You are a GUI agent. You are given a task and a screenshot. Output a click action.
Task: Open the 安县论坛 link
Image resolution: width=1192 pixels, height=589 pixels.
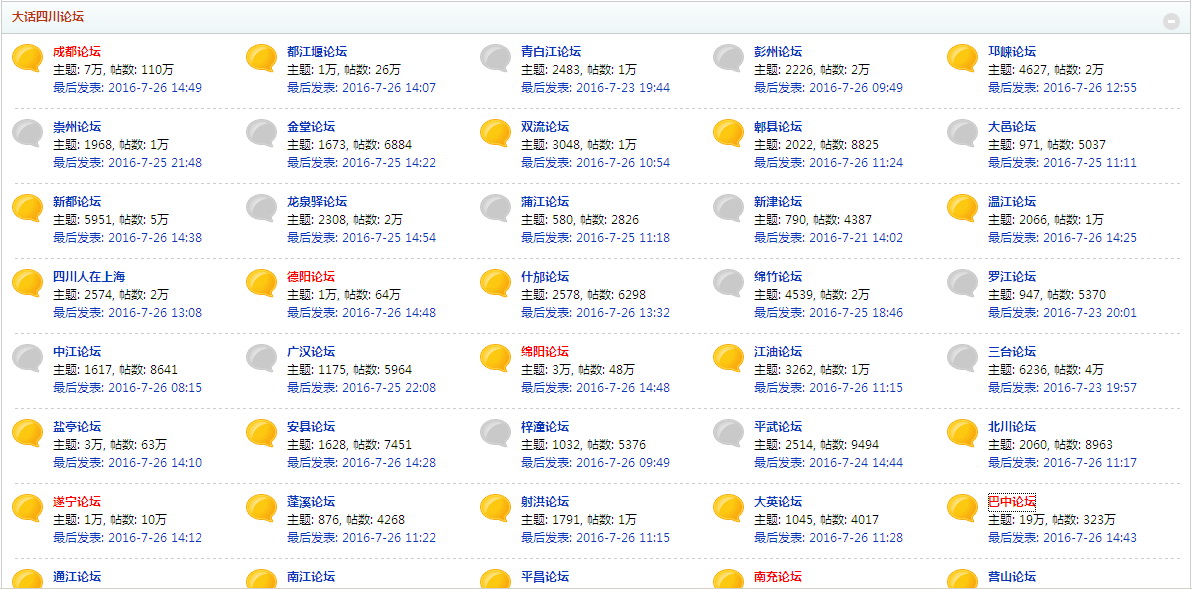(x=311, y=426)
